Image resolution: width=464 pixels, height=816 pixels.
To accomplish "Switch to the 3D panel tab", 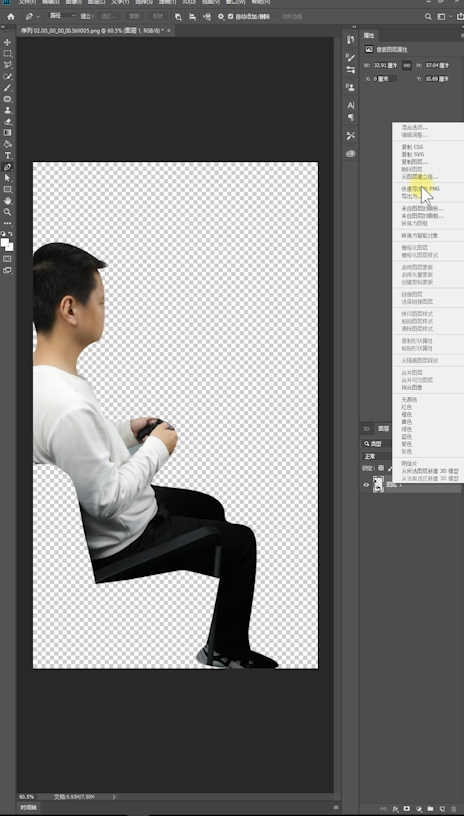I will [366, 429].
